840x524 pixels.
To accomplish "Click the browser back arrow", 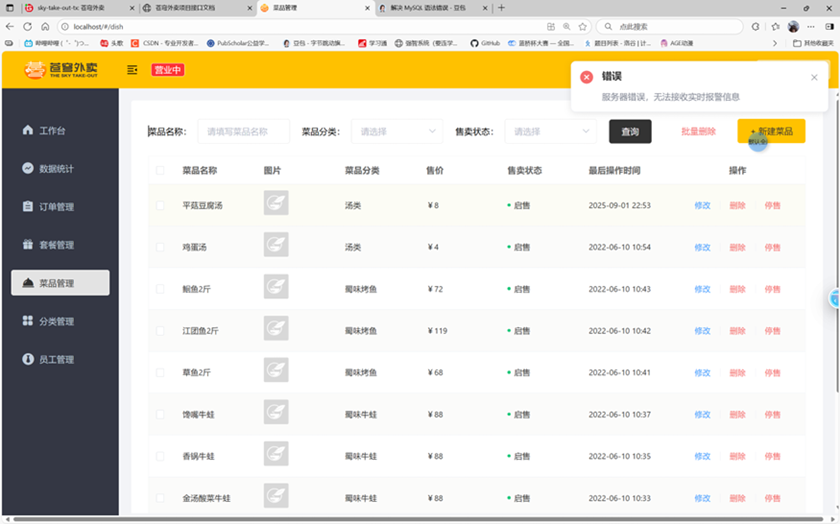I will pos(10,26).
